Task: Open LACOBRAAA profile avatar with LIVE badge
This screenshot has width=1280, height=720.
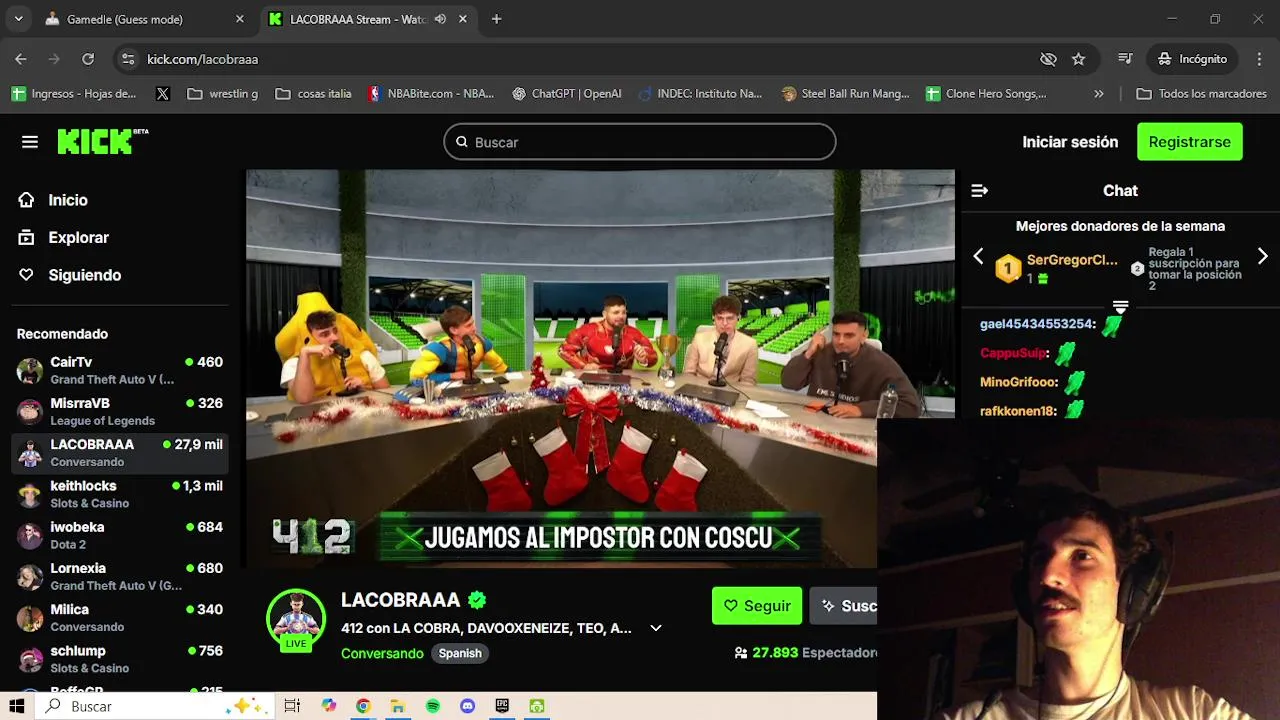Action: [296, 619]
